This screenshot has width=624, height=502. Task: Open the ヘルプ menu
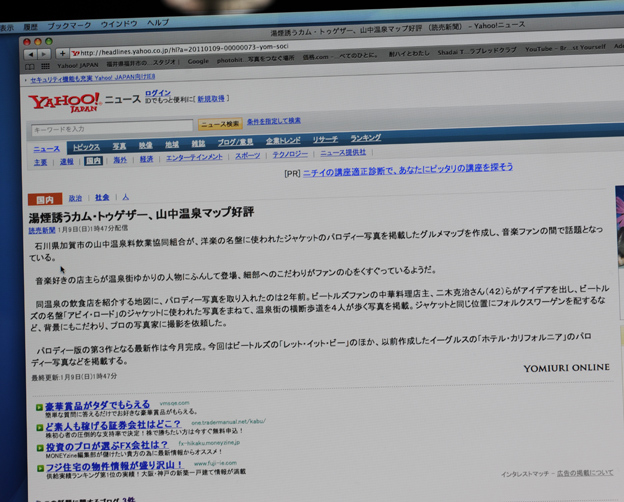[158, 23]
